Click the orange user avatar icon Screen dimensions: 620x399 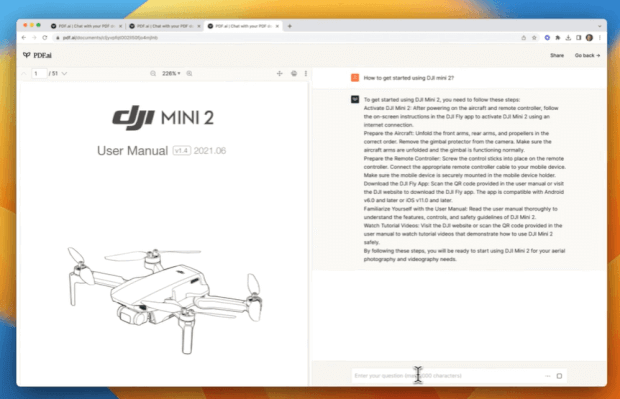[x=355, y=78]
